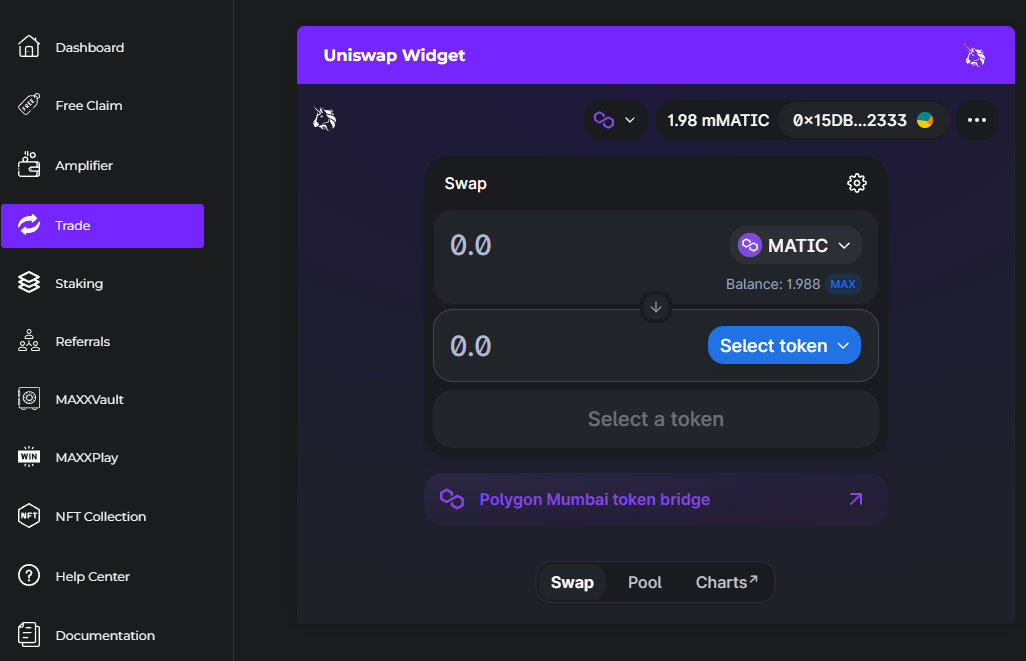Open the Amplifier wallet icon

pyautogui.click(x=29, y=165)
